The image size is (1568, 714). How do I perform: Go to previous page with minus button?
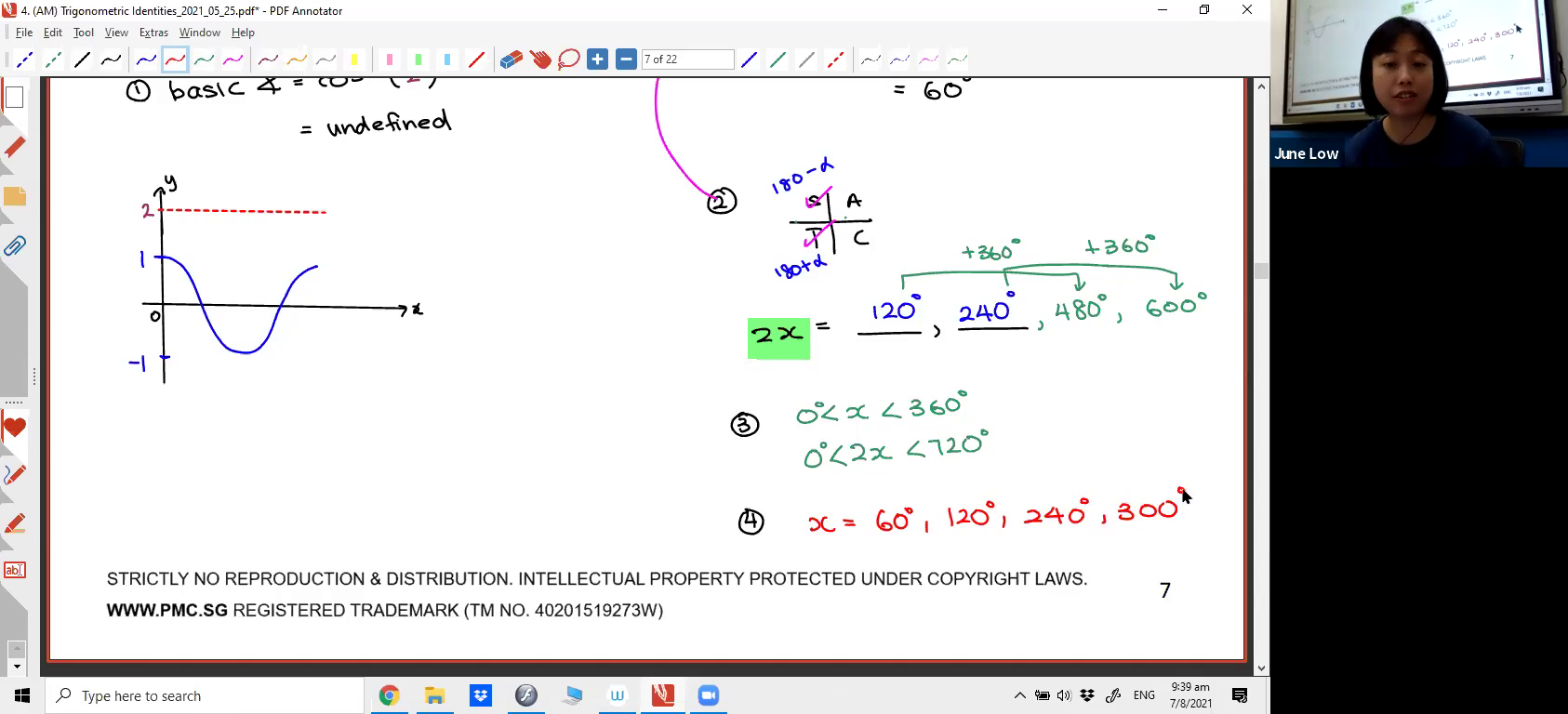[x=627, y=59]
